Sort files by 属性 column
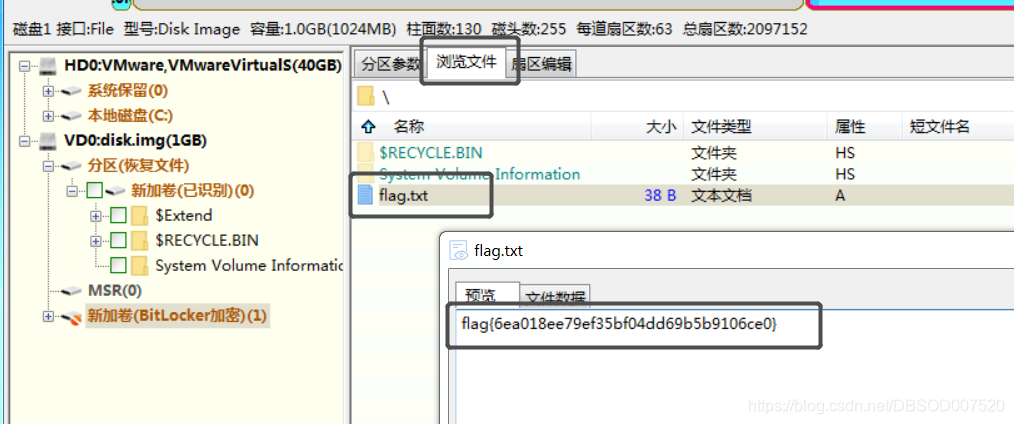 pos(850,127)
